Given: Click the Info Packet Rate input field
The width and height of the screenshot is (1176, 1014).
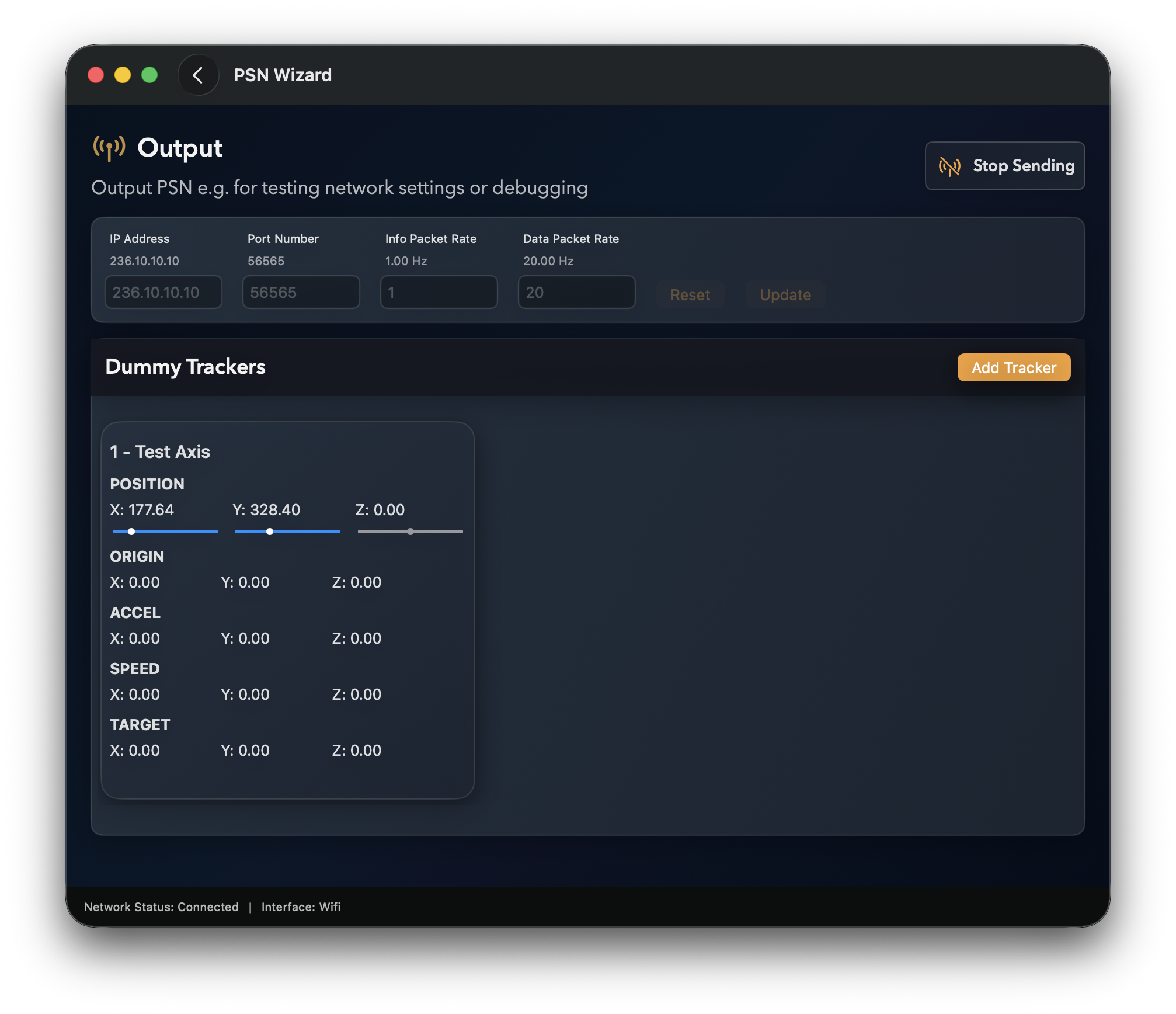Looking at the screenshot, I should (x=439, y=292).
